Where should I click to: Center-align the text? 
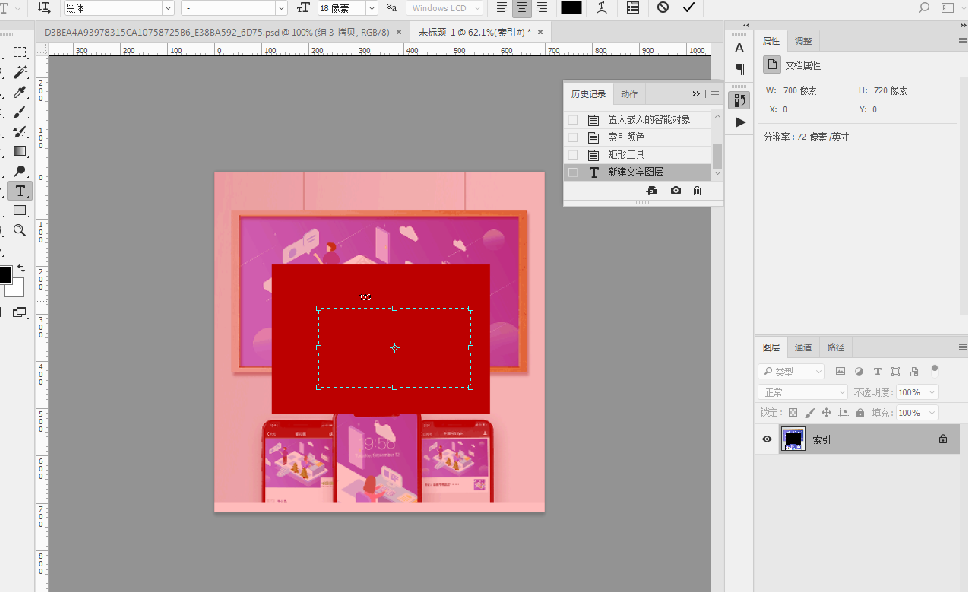coord(521,7)
